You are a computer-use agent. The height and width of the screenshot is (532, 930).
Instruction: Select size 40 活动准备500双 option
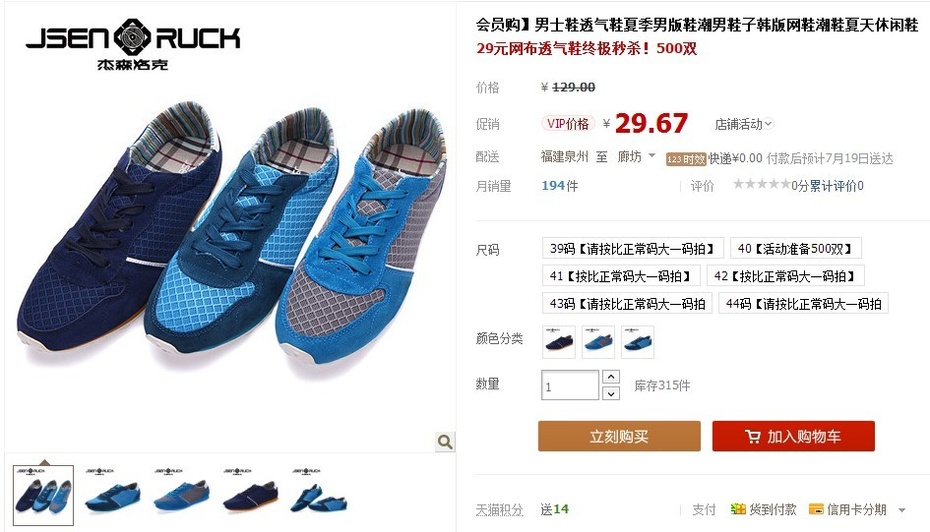[795, 249]
